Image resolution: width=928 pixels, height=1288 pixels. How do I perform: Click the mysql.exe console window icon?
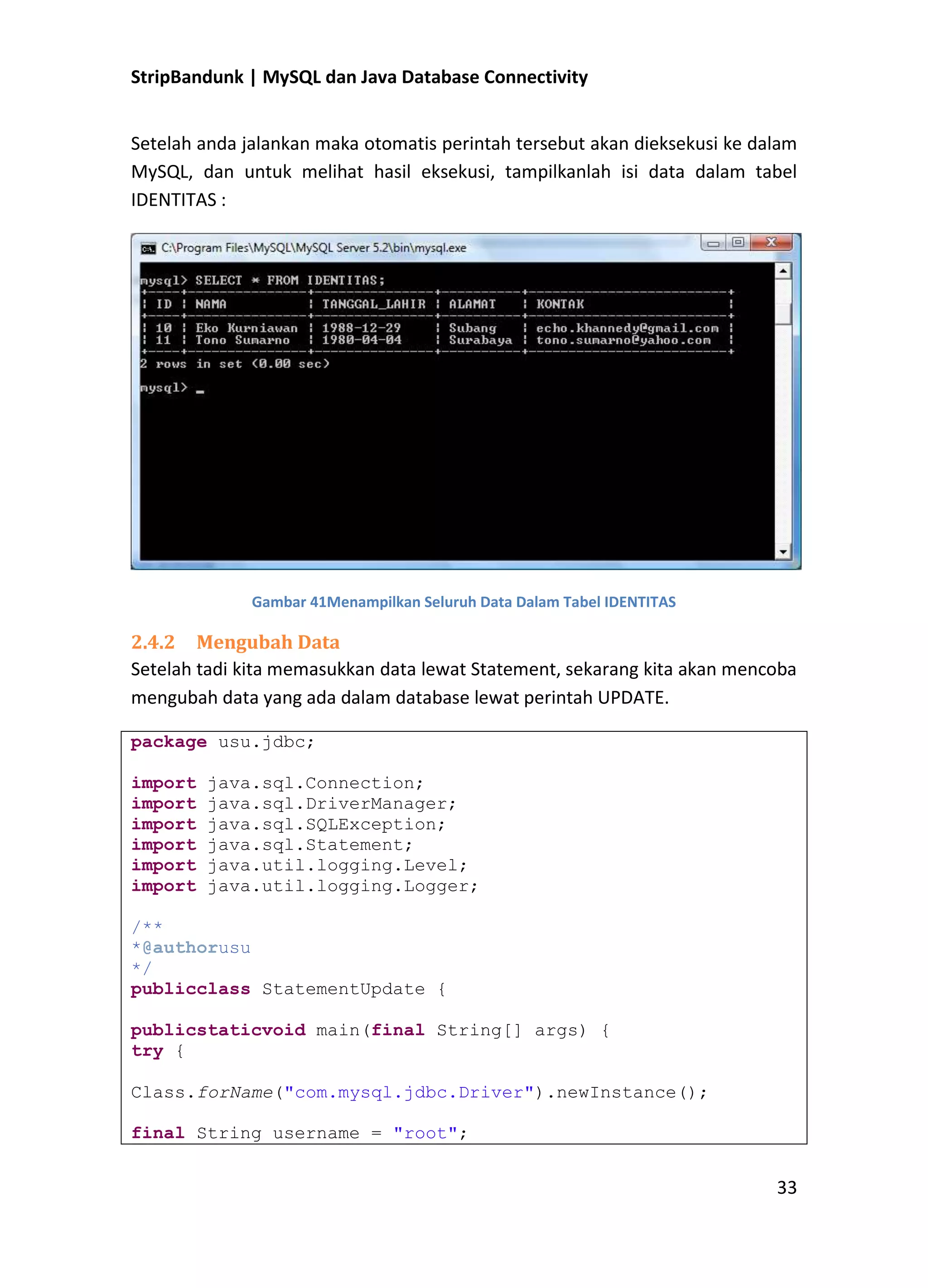coord(148,249)
